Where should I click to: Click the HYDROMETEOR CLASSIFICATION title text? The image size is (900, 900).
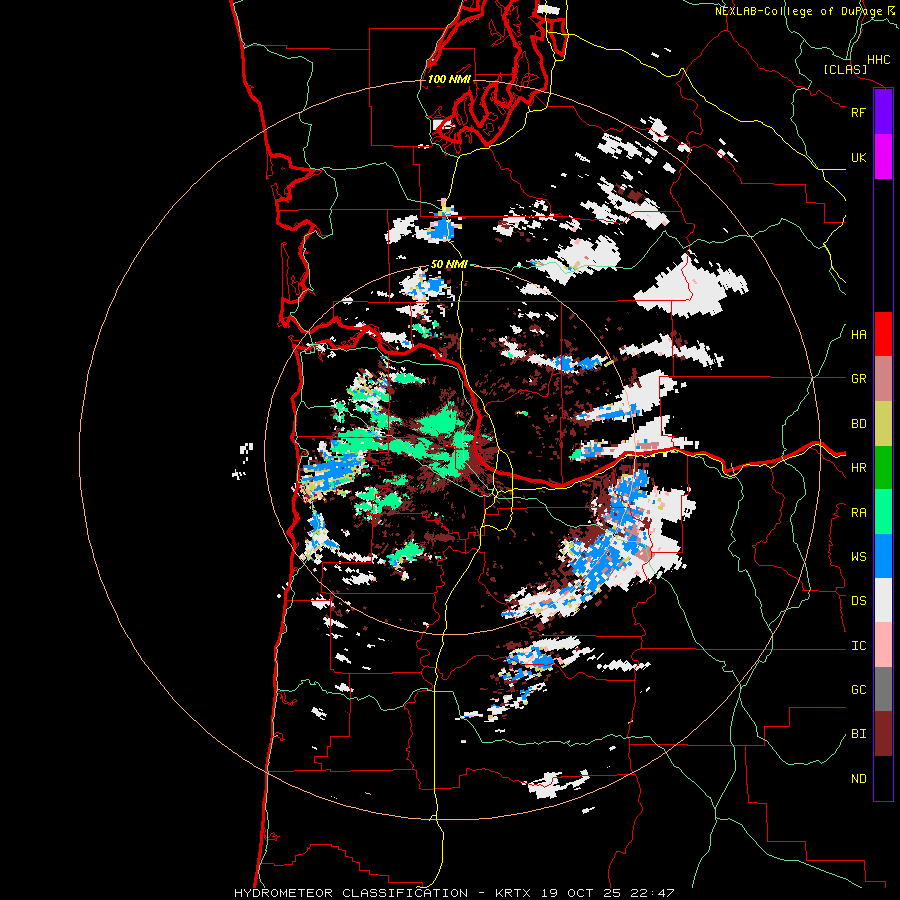[351, 893]
